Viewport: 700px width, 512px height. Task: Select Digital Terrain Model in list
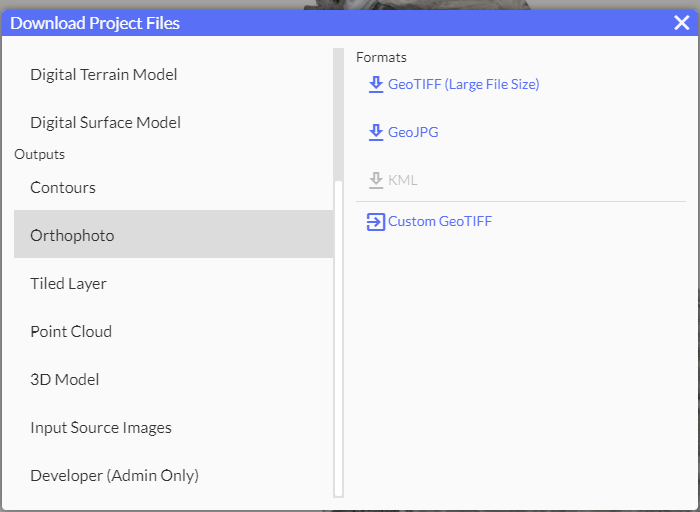coord(104,75)
